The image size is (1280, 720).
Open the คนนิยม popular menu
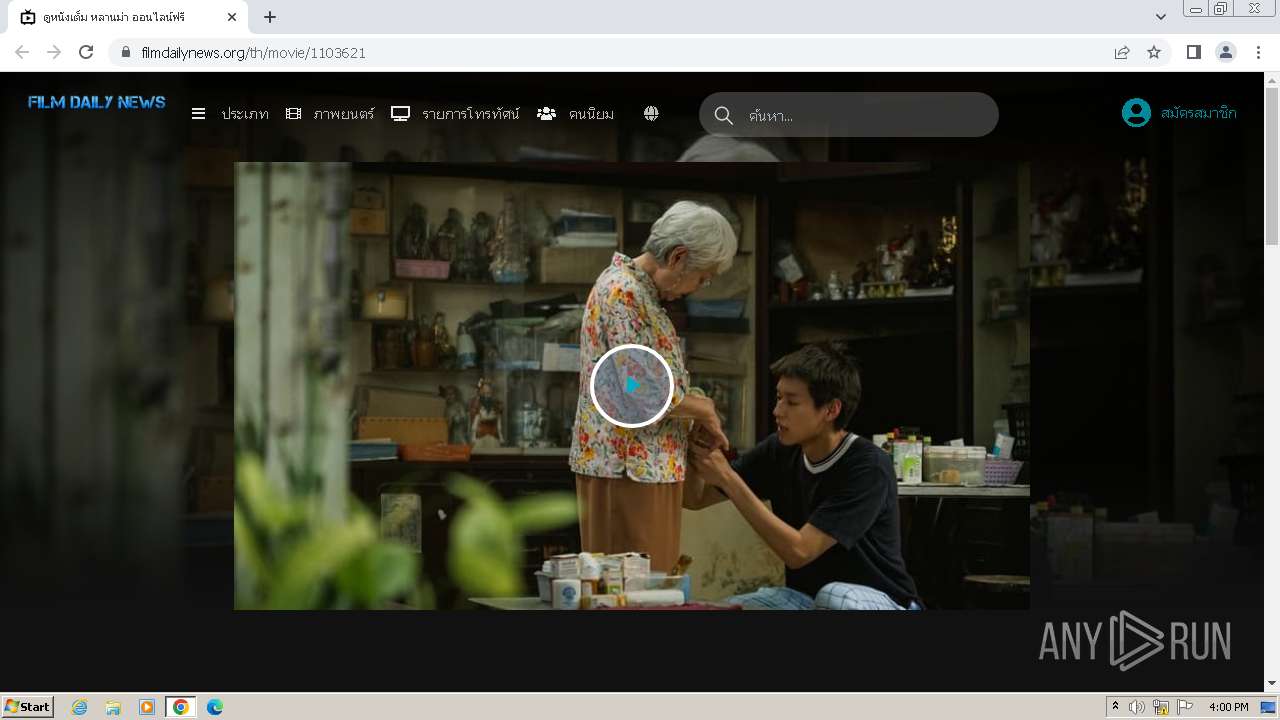click(576, 114)
